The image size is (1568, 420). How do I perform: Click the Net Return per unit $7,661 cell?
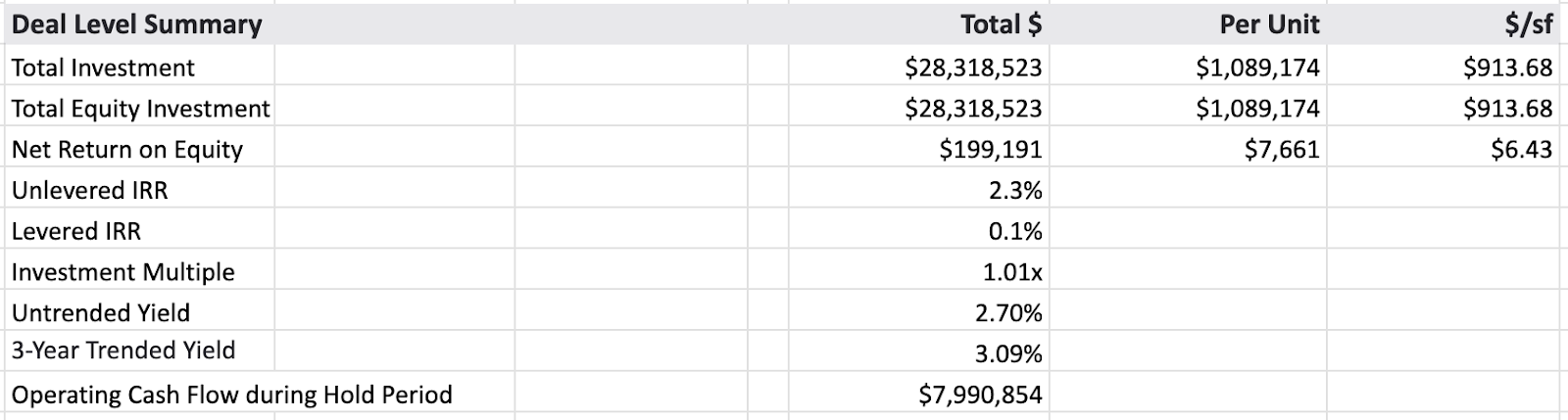[x=1188, y=149]
